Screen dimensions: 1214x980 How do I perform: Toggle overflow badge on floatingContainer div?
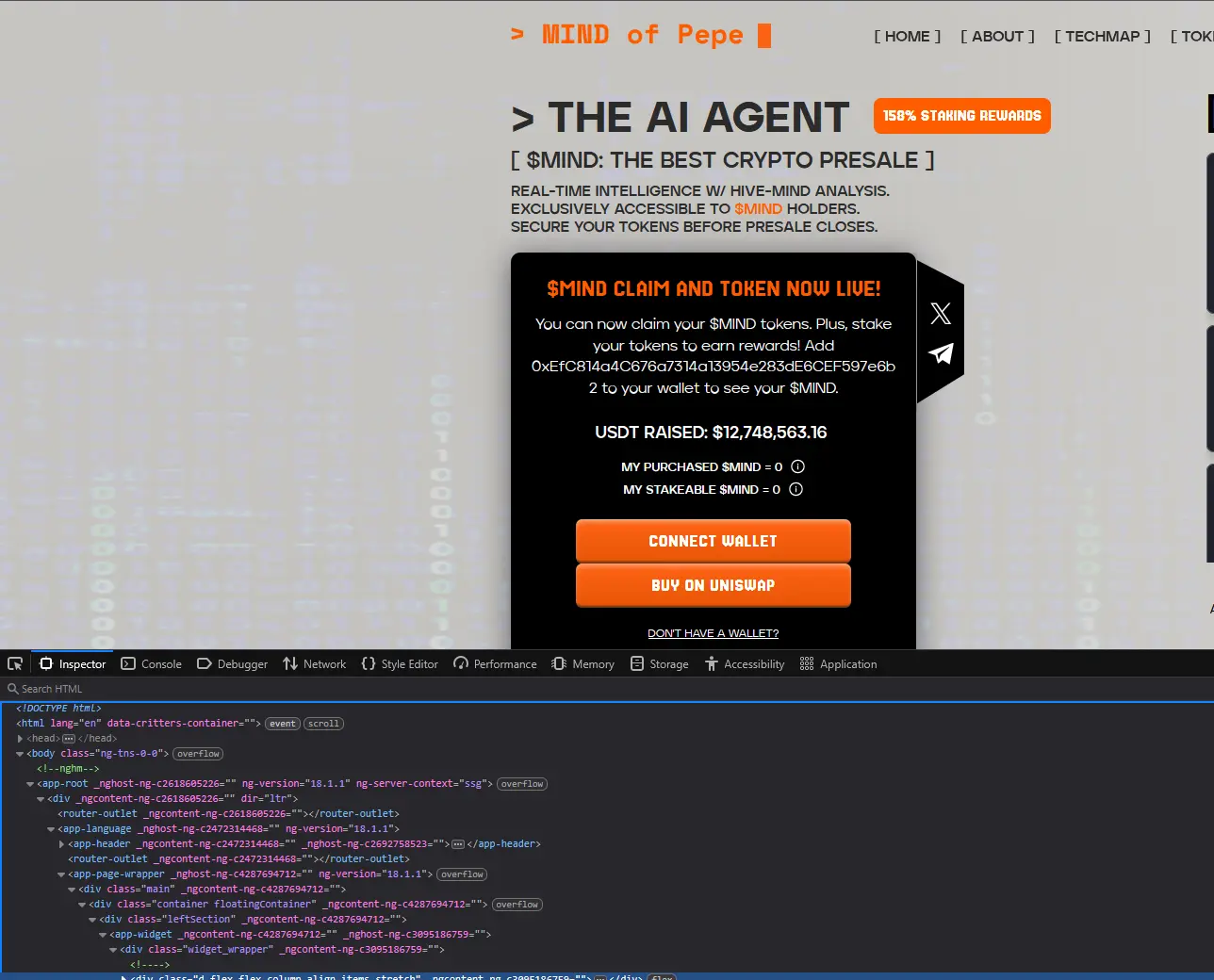pyautogui.click(x=517, y=905)
